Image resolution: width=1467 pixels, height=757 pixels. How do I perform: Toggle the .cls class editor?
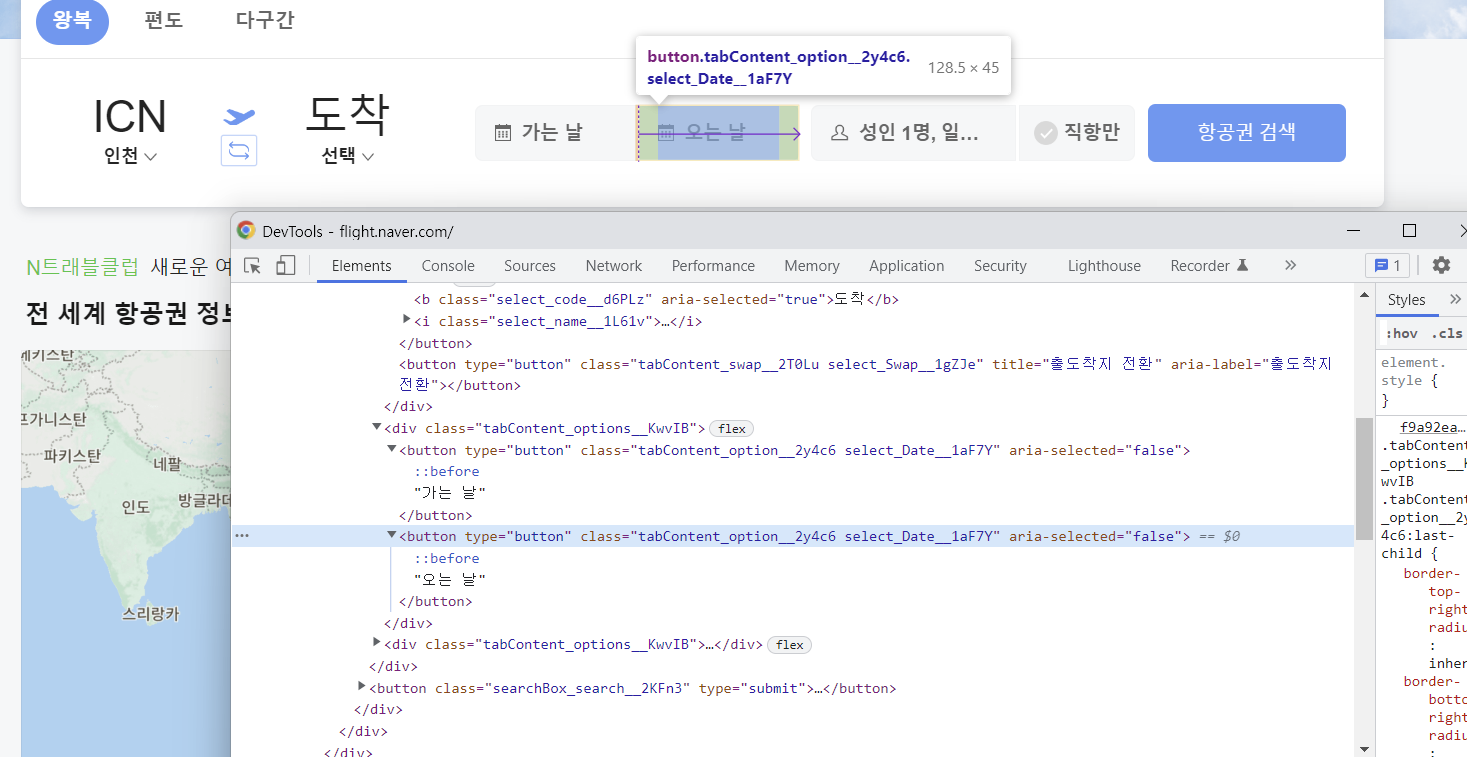(x=1446, y=334)
